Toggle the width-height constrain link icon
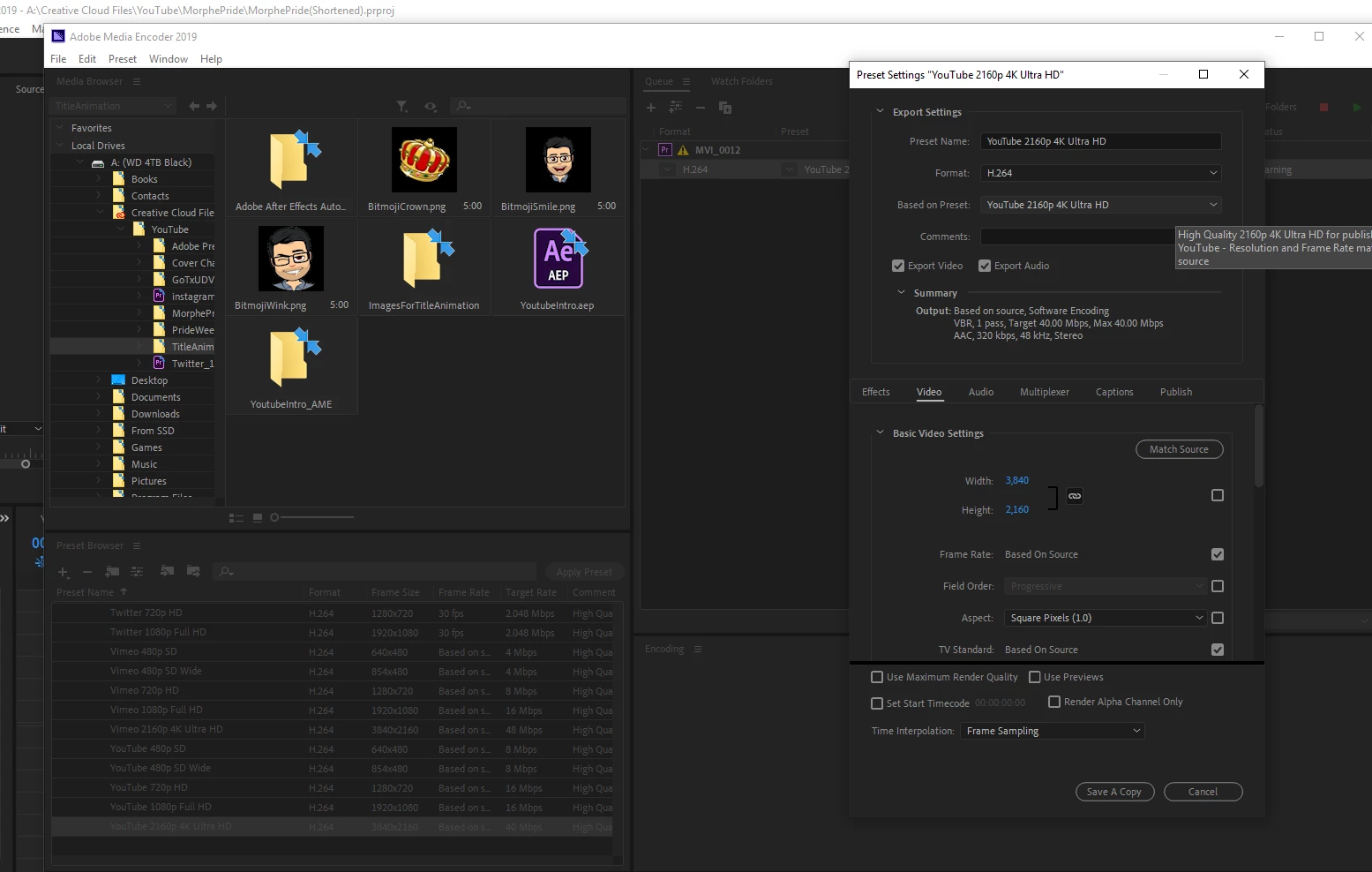The width and height of the screenshot is (1372, 872). click(x=1075, y=496)
